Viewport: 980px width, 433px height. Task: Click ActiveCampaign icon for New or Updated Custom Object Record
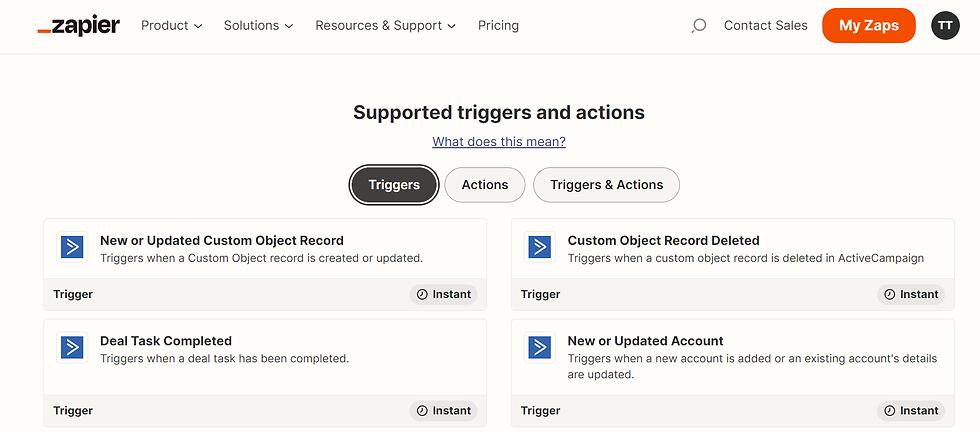click(x=72, y=247)
